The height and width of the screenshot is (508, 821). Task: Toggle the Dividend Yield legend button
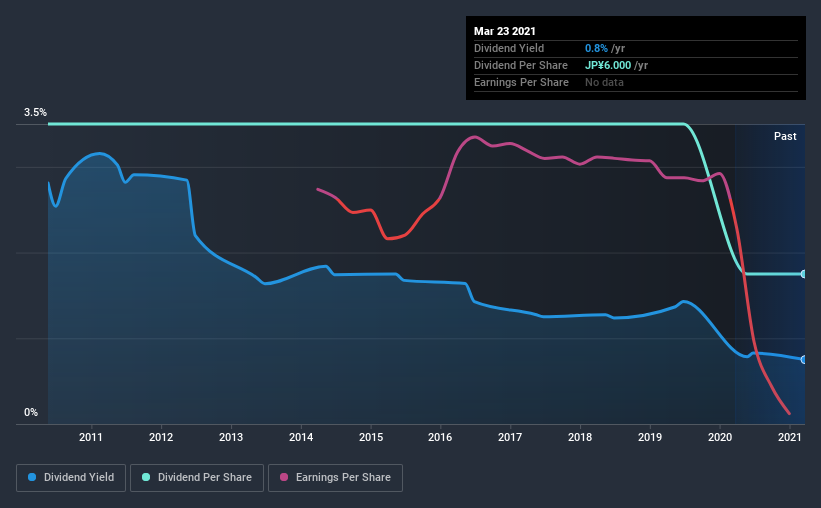[71, 478]
